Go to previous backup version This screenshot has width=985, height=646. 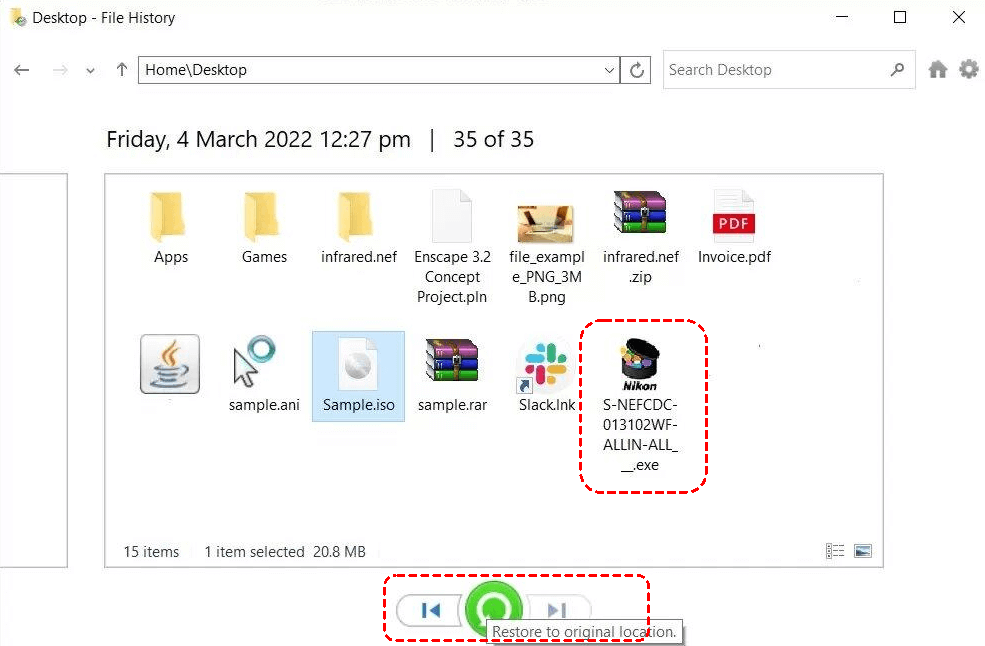(x=430, y=610)
